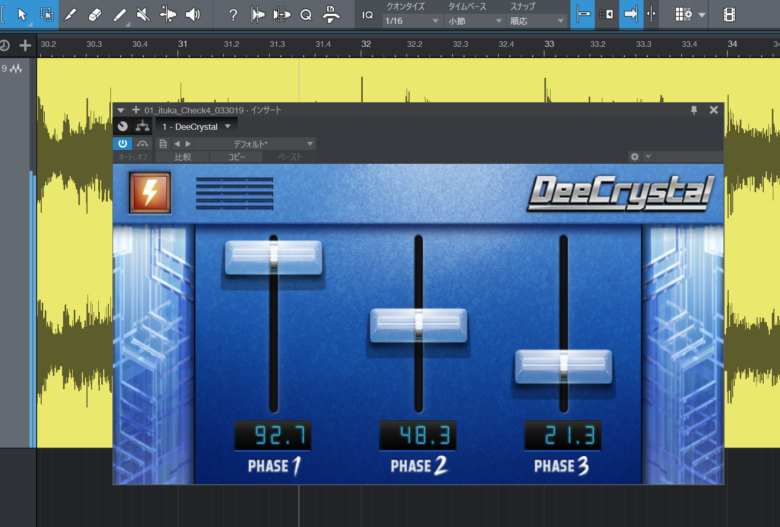
Task: Open the Quantize 1/16 dropdown
Action: click(411, 21)
